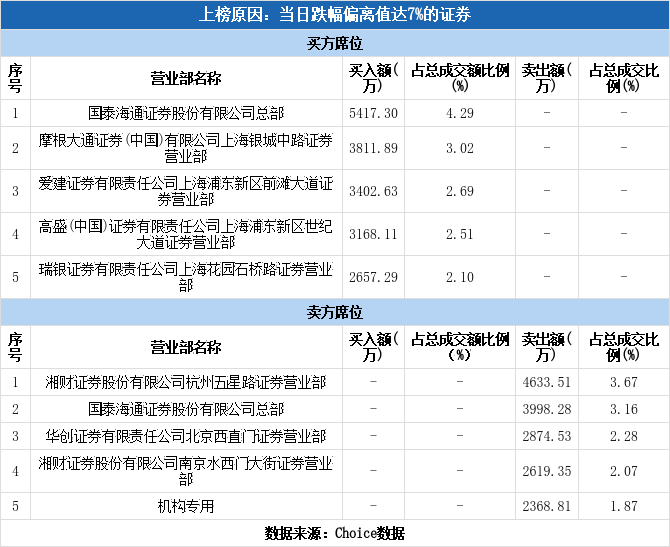The width and height of the screenshot is (670, 547).
Task: Click seller table '占总成交比例(%)' header
Action: pyautogui.click(x=624, y=347)
